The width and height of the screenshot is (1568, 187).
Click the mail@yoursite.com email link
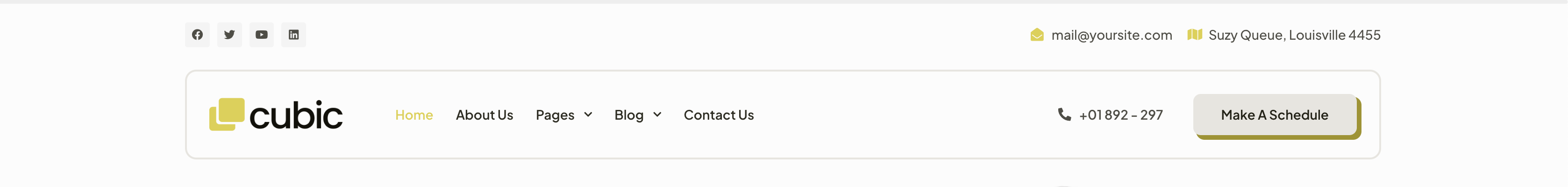tap(1112, 36)
